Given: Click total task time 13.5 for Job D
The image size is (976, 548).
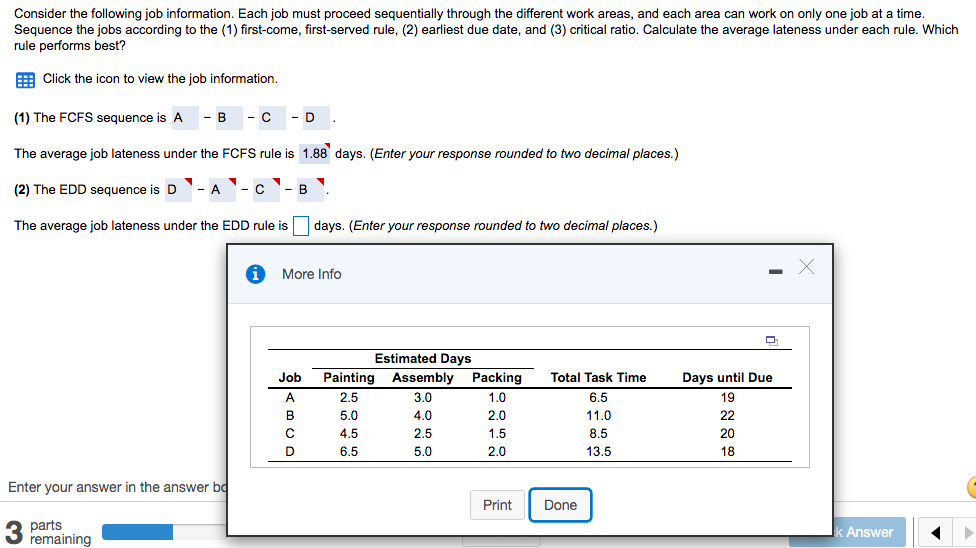Looking at the screenshot, I should [x=598, y=451].
